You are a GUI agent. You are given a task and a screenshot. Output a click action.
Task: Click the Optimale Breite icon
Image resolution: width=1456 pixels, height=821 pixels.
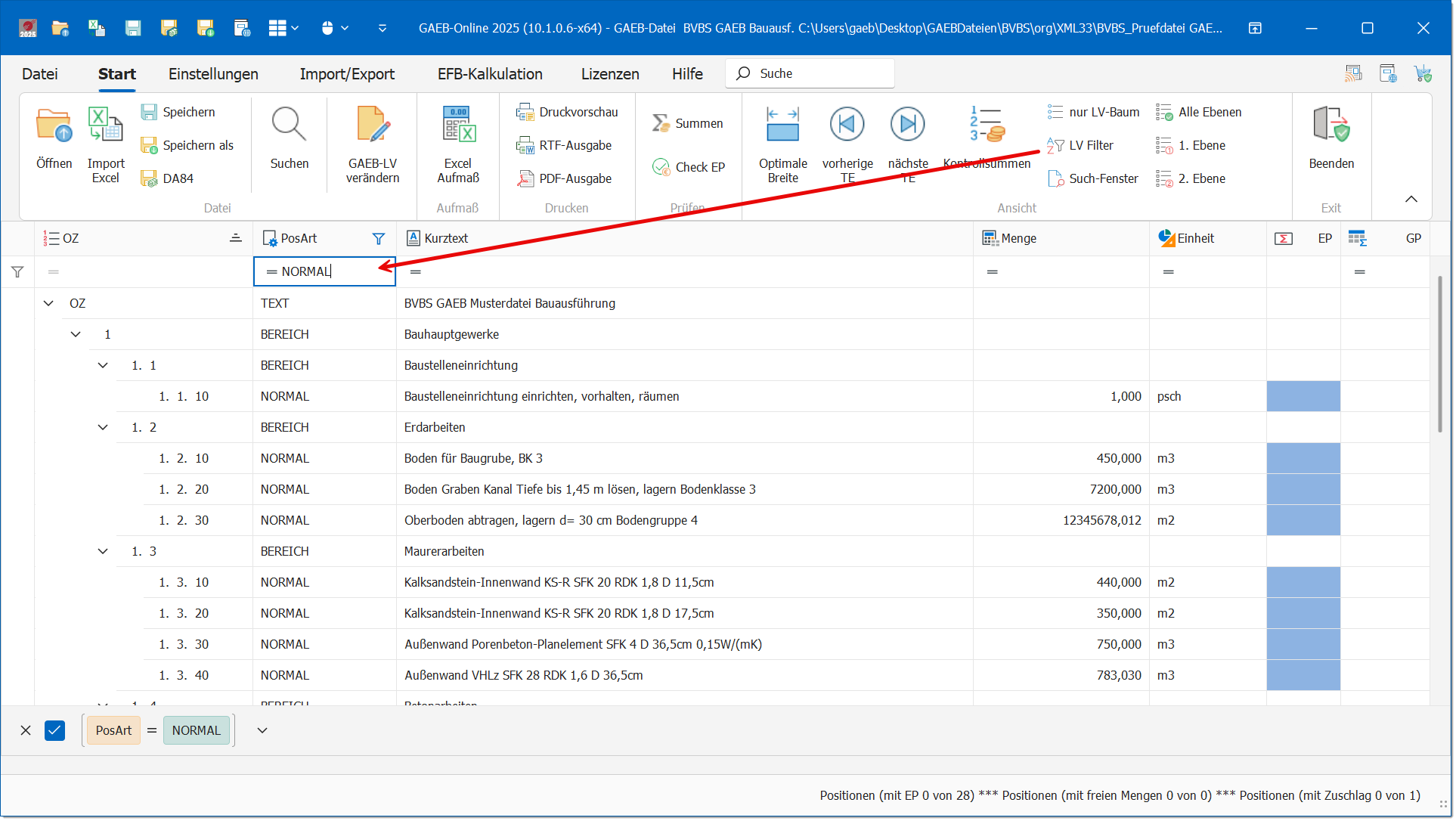click(x=782, y=125)
